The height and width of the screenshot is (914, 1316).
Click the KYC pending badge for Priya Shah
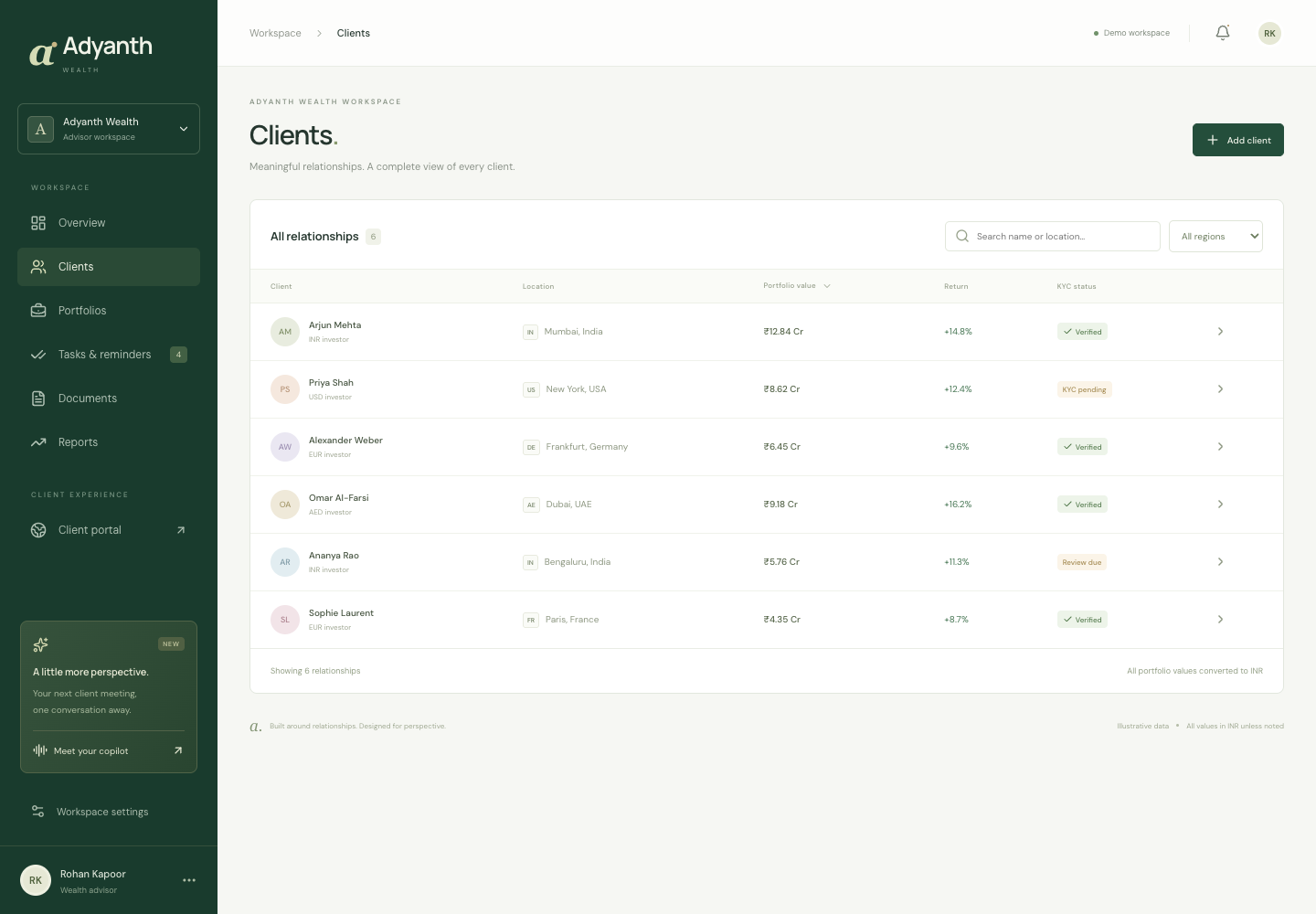click(x=1084, y=389)
